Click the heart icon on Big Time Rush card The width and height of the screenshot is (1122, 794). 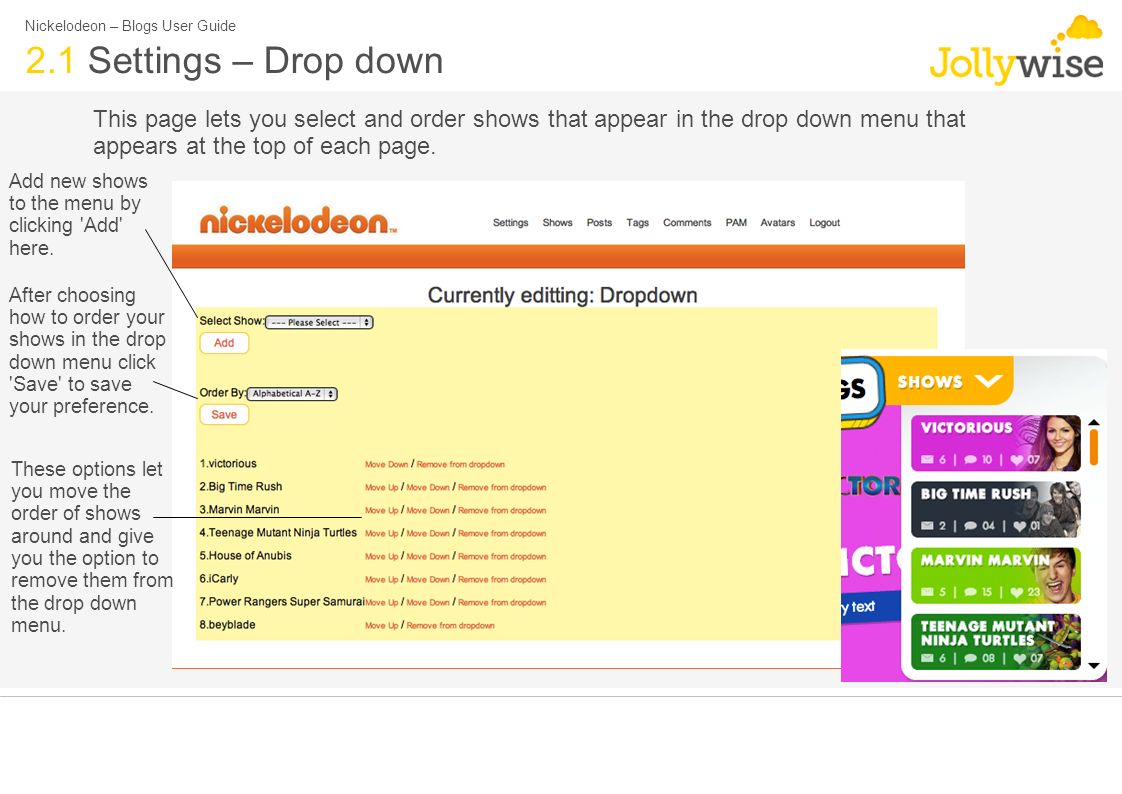click(x=1019, y=526)
